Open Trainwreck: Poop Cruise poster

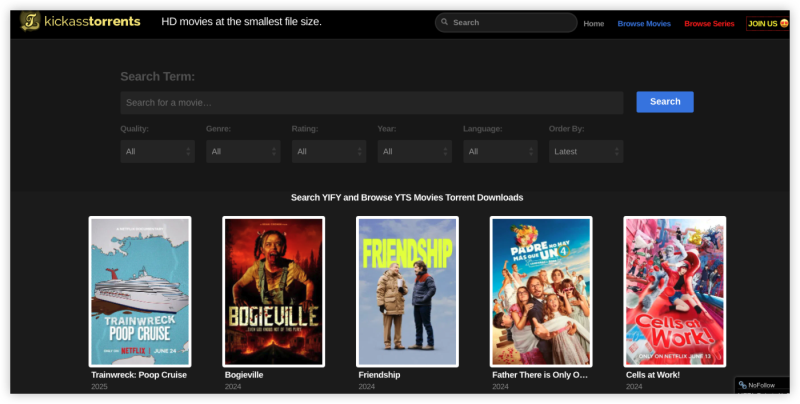[x=140, y=292]
